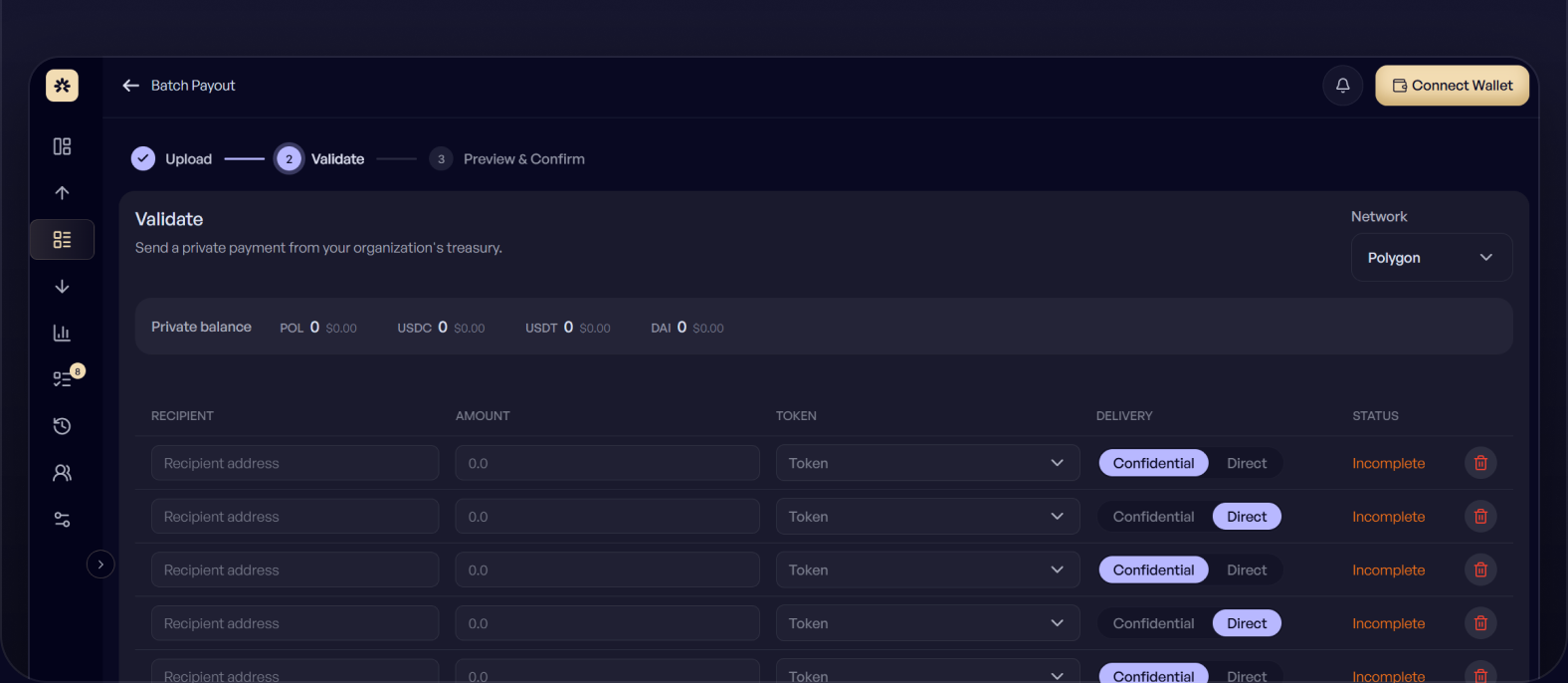Click the second row Incomplete status
The height and width of the screenshot is (683, 1568).
[x=1388, y=517]
